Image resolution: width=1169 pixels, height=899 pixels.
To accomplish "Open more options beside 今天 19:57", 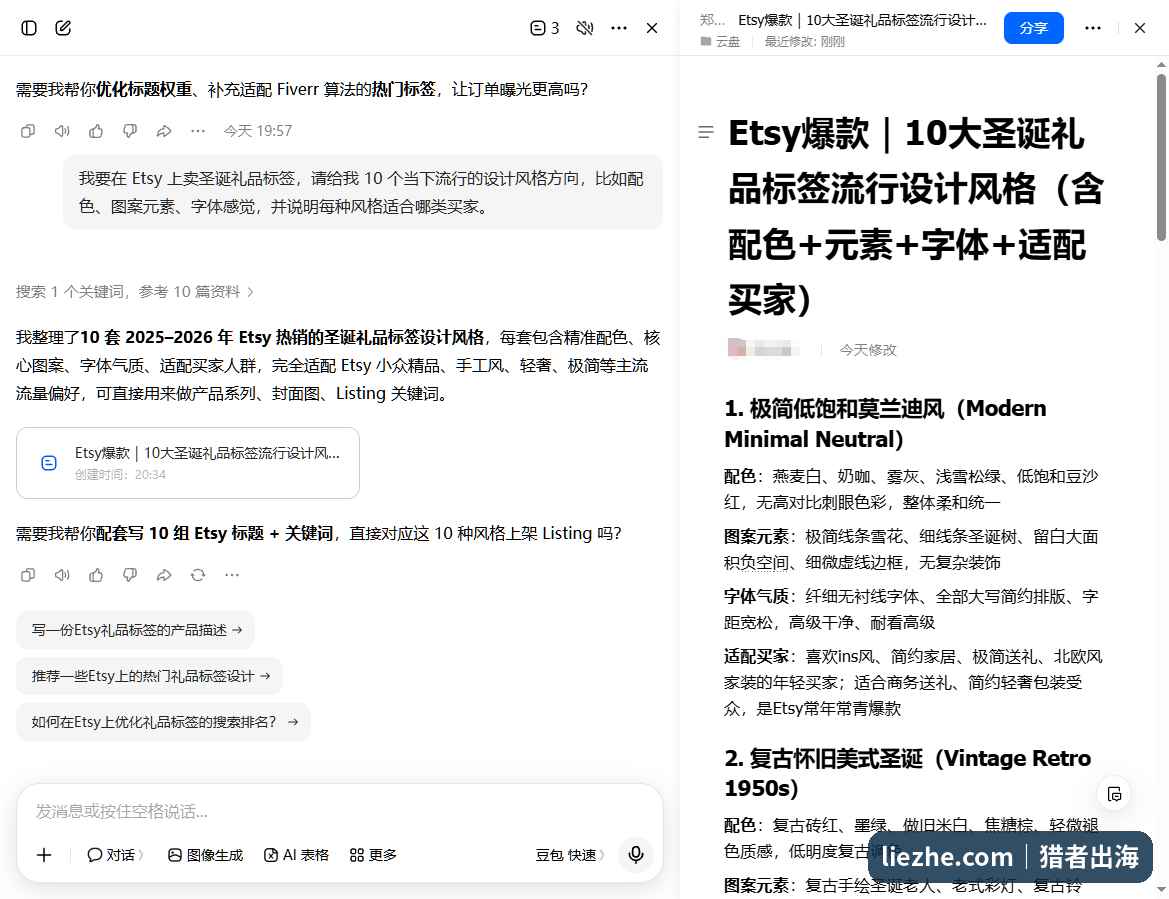I will [x=198, y=131].
